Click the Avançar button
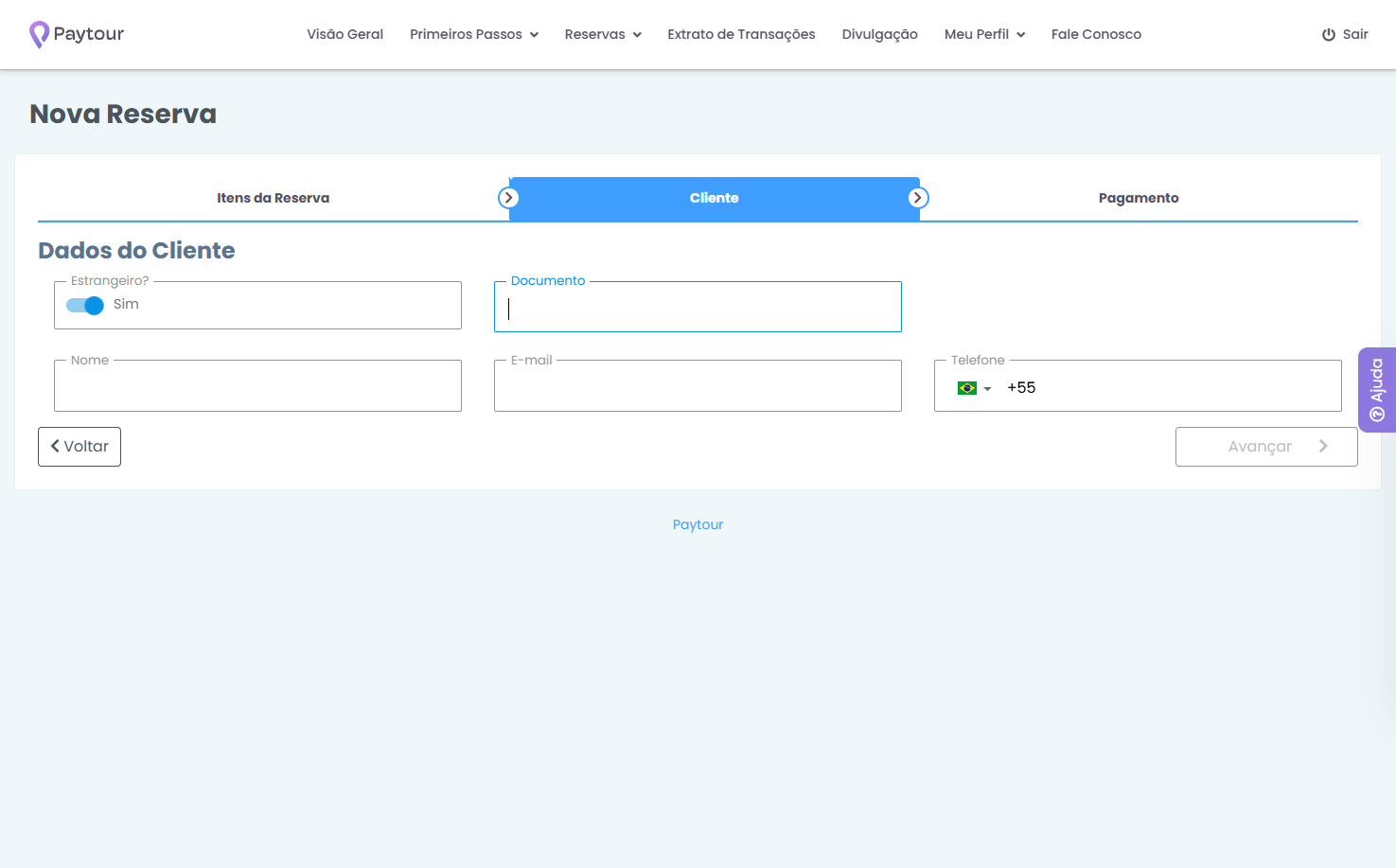The height and width of the screenshot is (868, 1396). (1266, 447)
